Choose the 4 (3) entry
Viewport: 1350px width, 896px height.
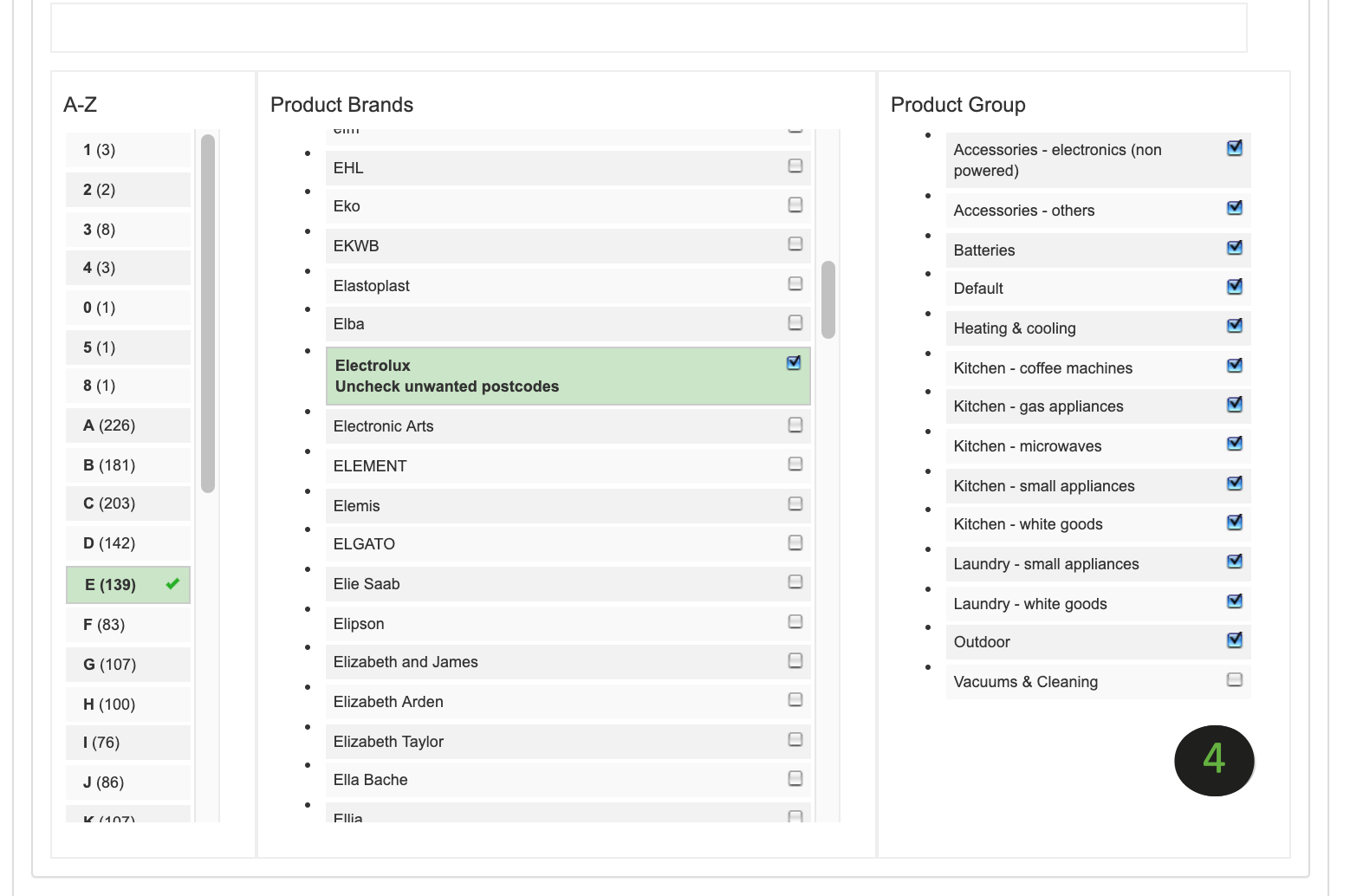[128, 268]
